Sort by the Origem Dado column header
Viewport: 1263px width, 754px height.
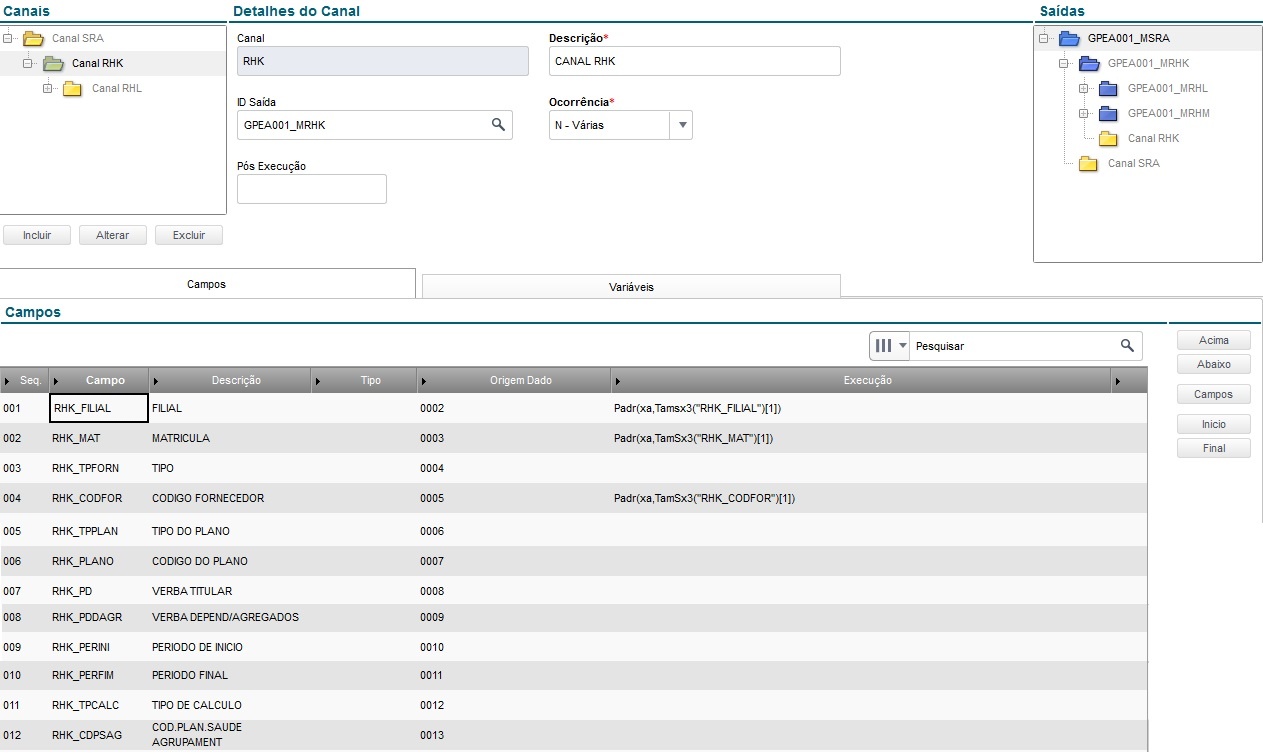(x=520, y=381)
